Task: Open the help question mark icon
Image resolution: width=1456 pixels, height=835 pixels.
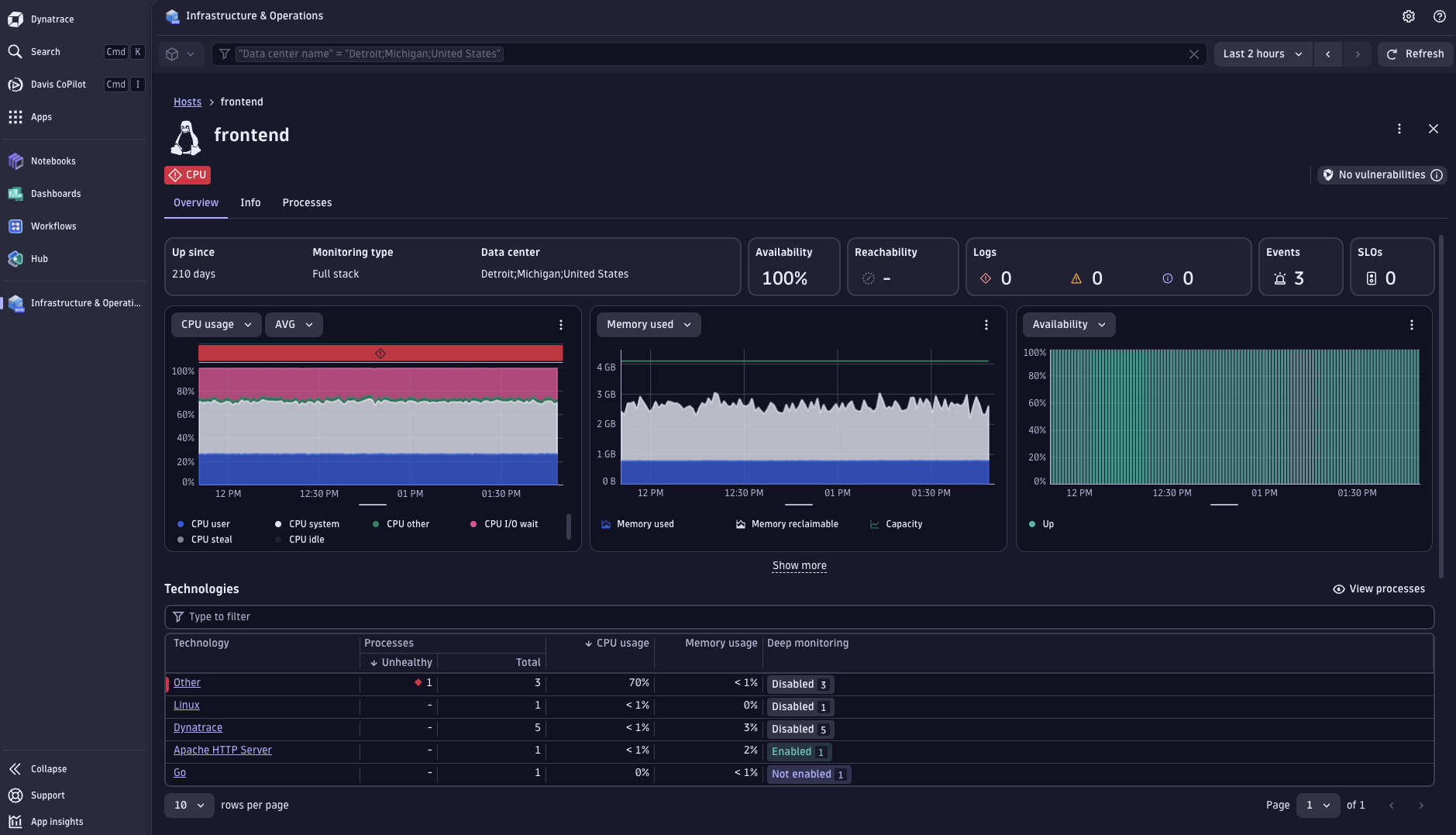Action: click(1440, 16)
